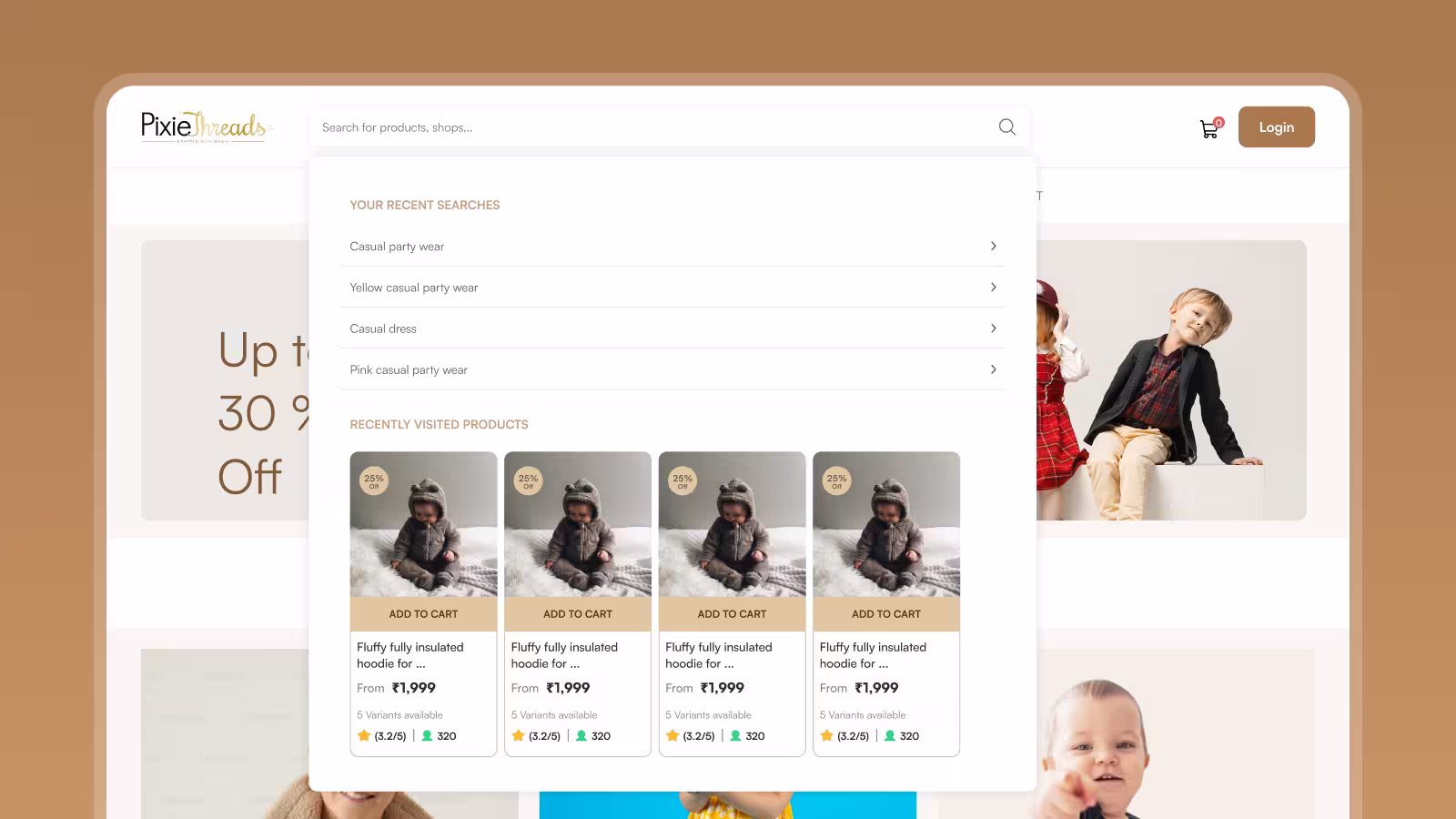Viewport: 1456px width, 819px height.
Task: Click chevron beside 'Yellow casual party wear'
Action: pyautogui.click(x=993, y=288)
